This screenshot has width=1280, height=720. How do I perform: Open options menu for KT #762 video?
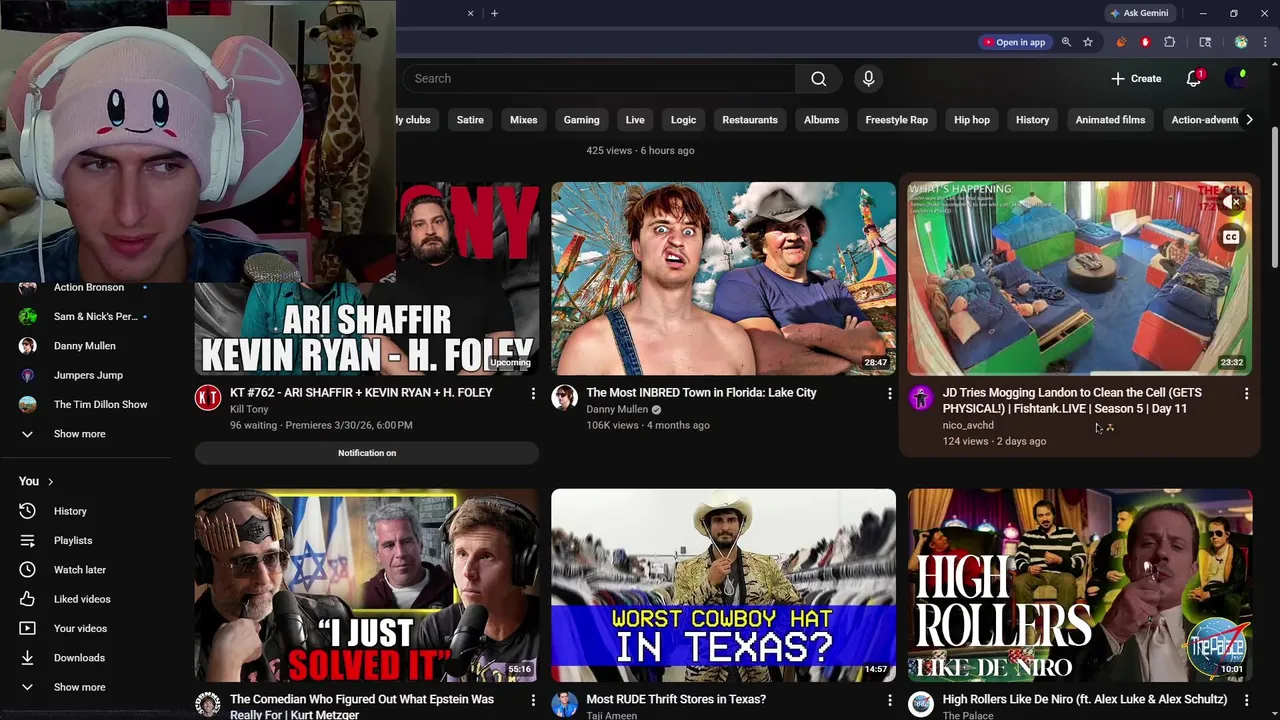click(x=533, y=394)
